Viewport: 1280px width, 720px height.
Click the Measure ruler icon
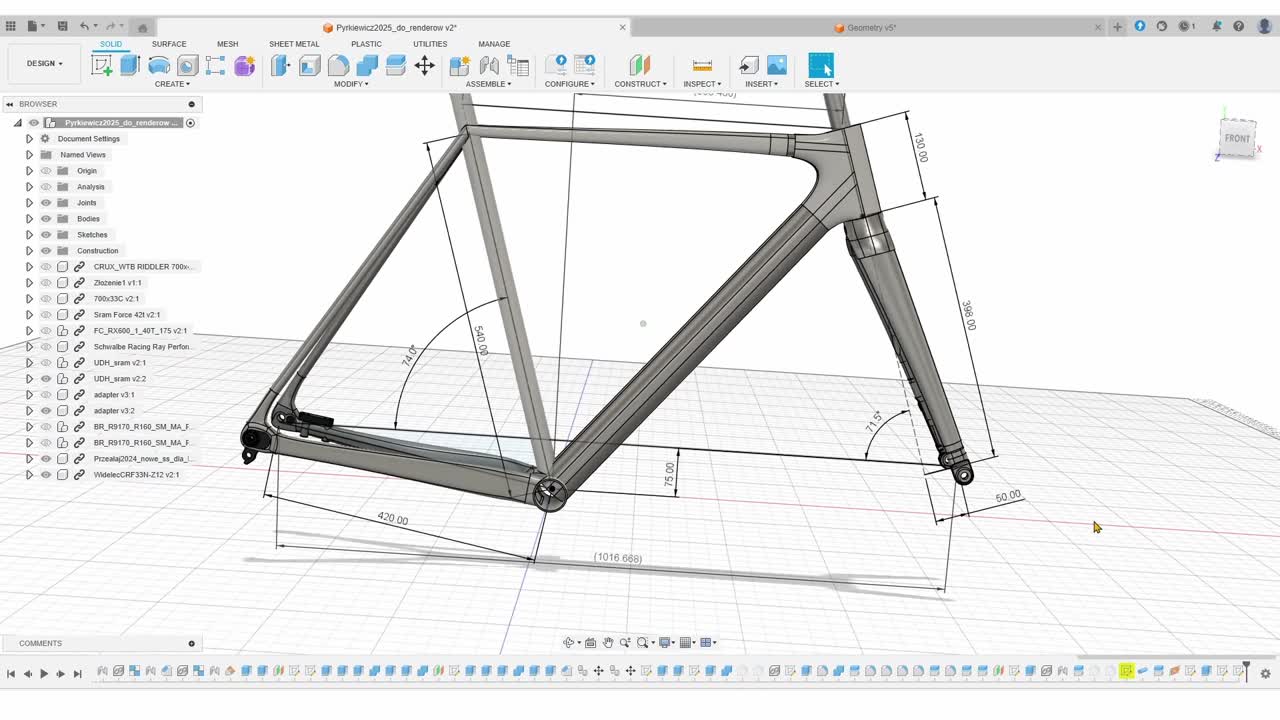[x=702, y=65]
